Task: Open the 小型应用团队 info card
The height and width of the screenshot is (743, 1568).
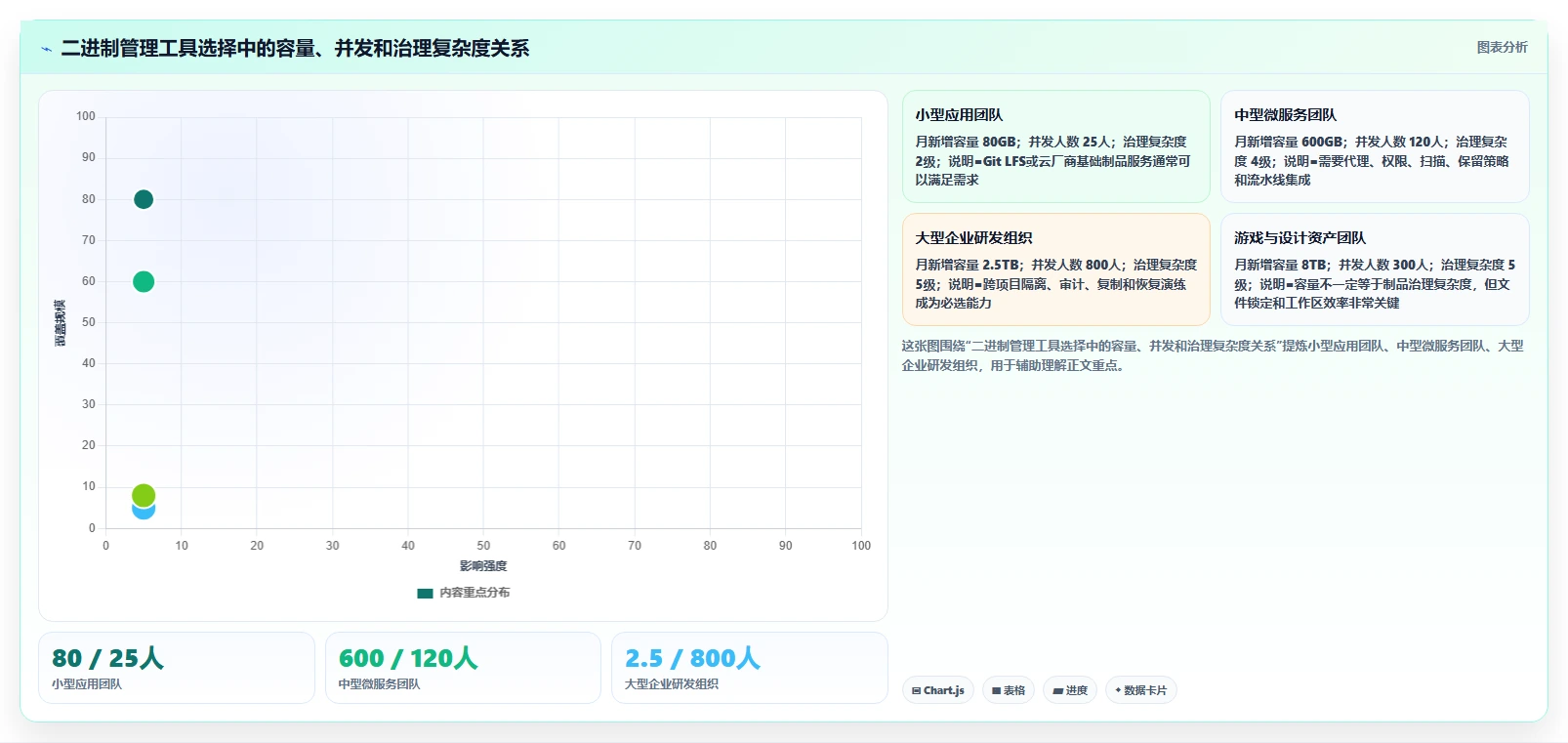Action: point(1056,146)
